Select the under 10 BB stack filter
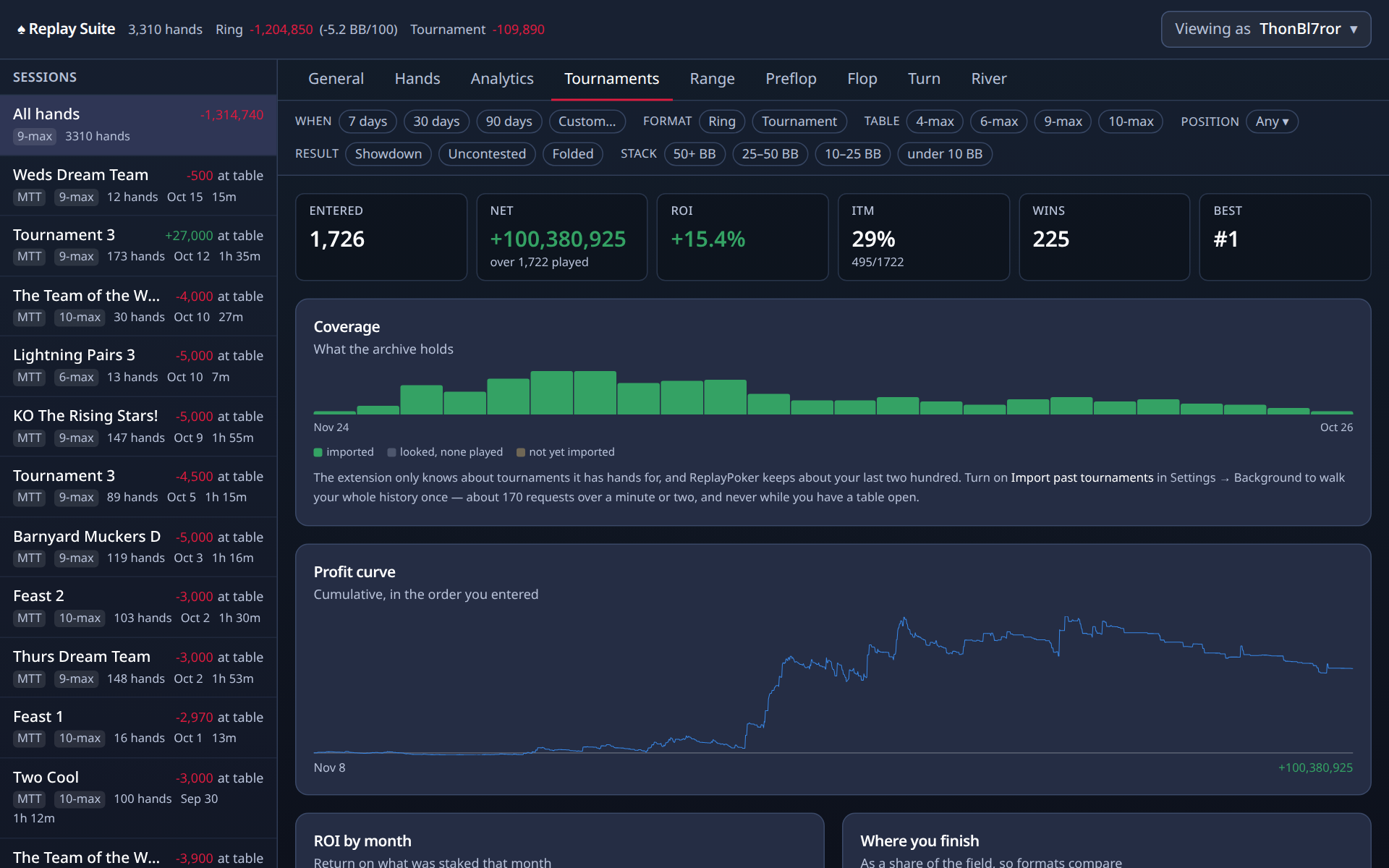The height and width of the screenshot is (868, 1389). 944,154
